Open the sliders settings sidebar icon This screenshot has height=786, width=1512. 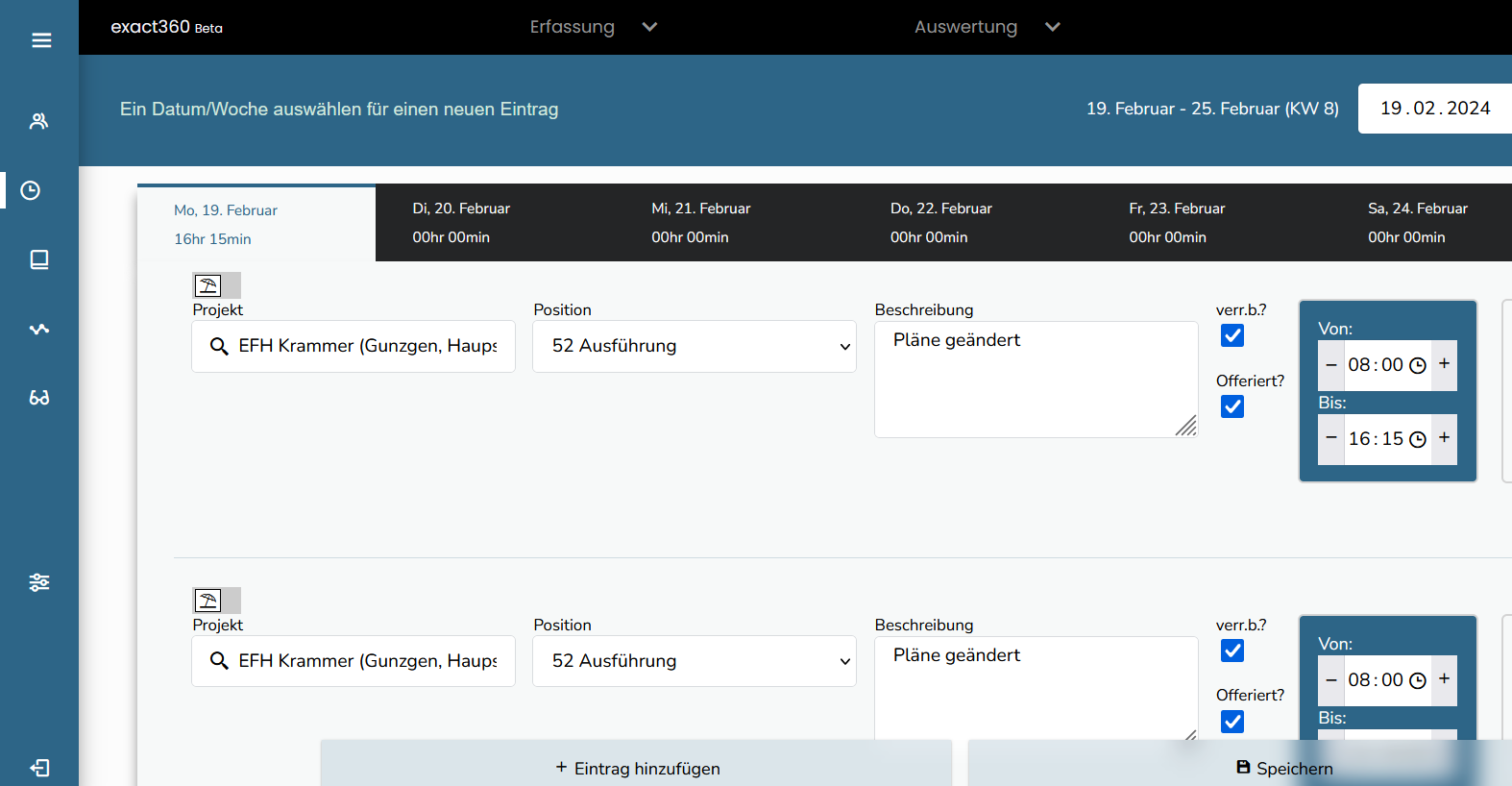[x=38, y=582]
